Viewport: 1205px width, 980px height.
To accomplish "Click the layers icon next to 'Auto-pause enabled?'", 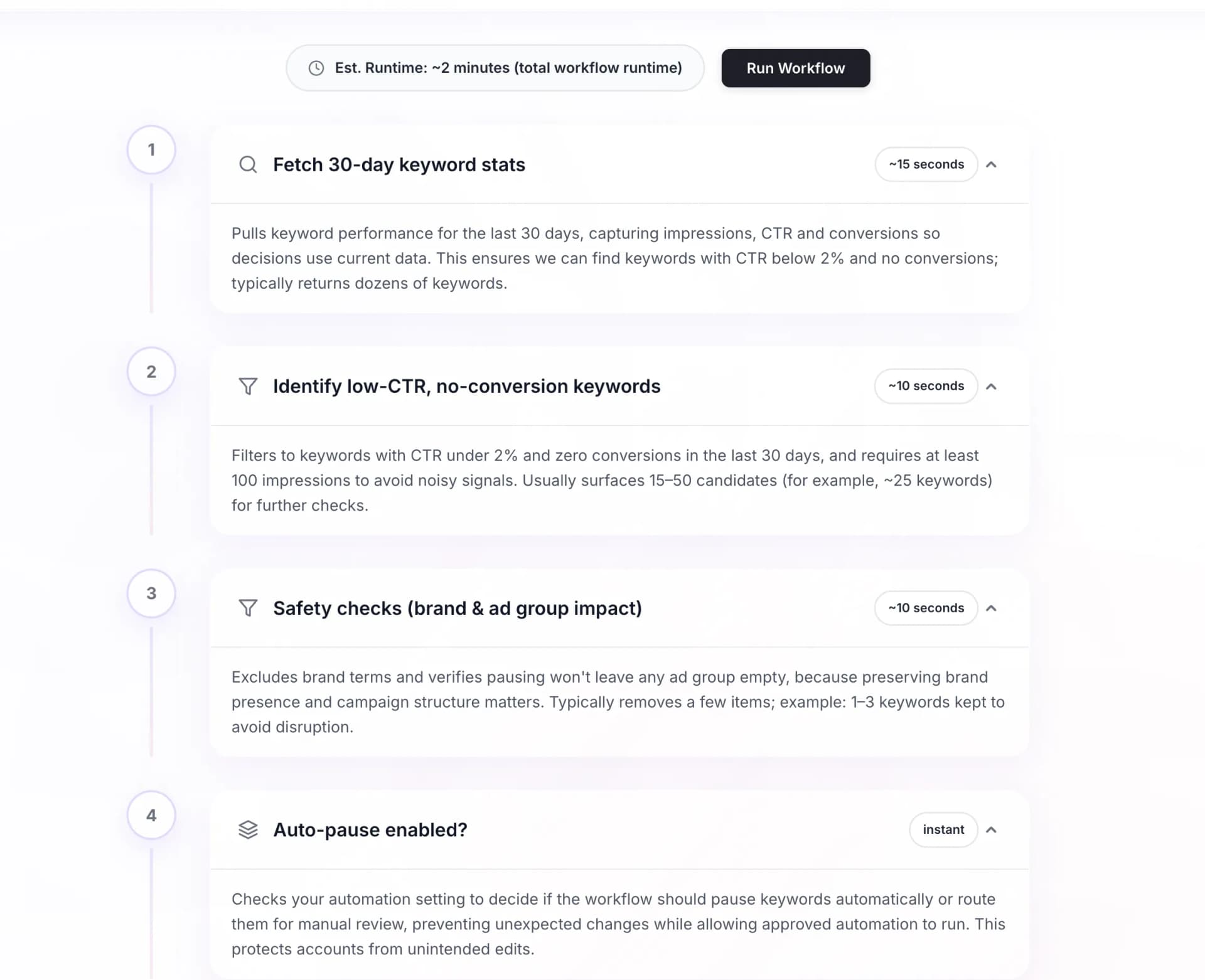I will [x=249, y=829].
